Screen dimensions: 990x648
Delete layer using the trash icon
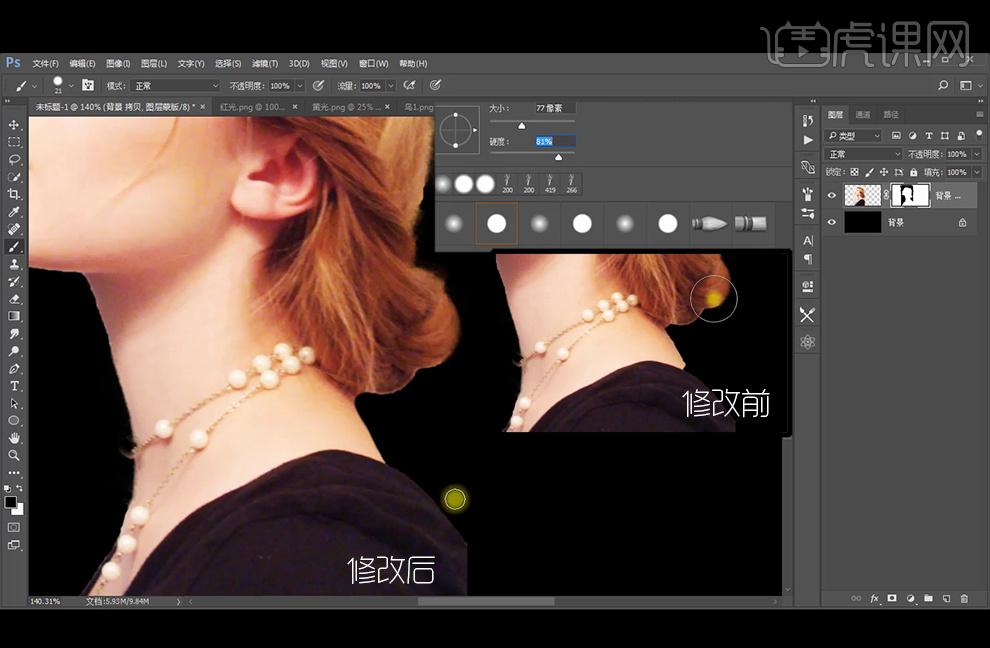(x=964, y=598)
